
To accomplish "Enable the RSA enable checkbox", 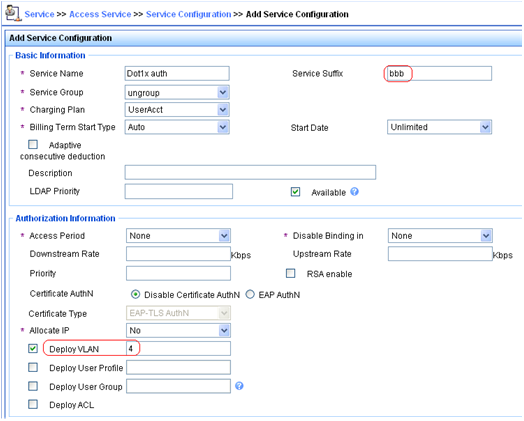I will point(291,273).
